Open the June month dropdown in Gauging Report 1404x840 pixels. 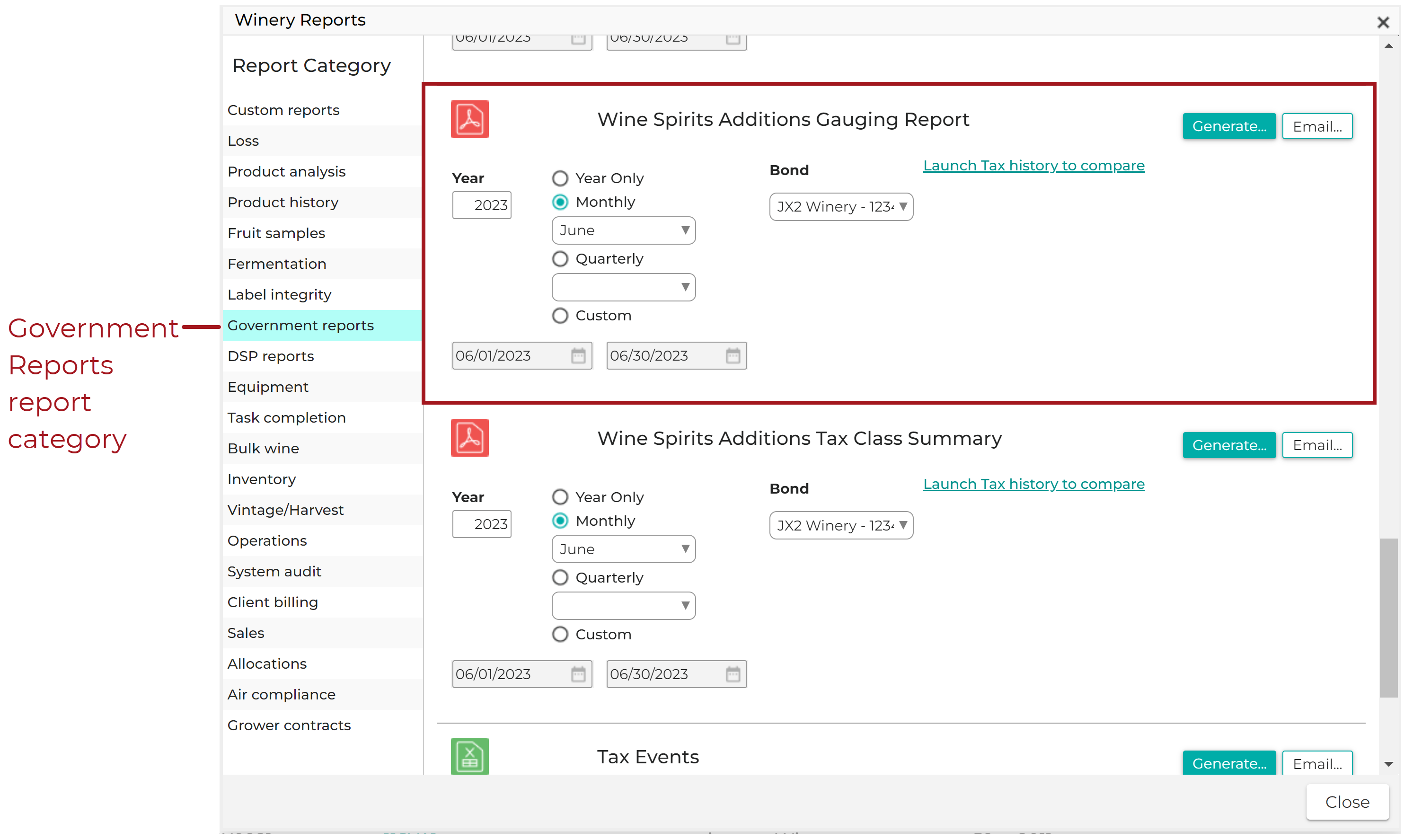pyautogui.click(x=623, y=230)
